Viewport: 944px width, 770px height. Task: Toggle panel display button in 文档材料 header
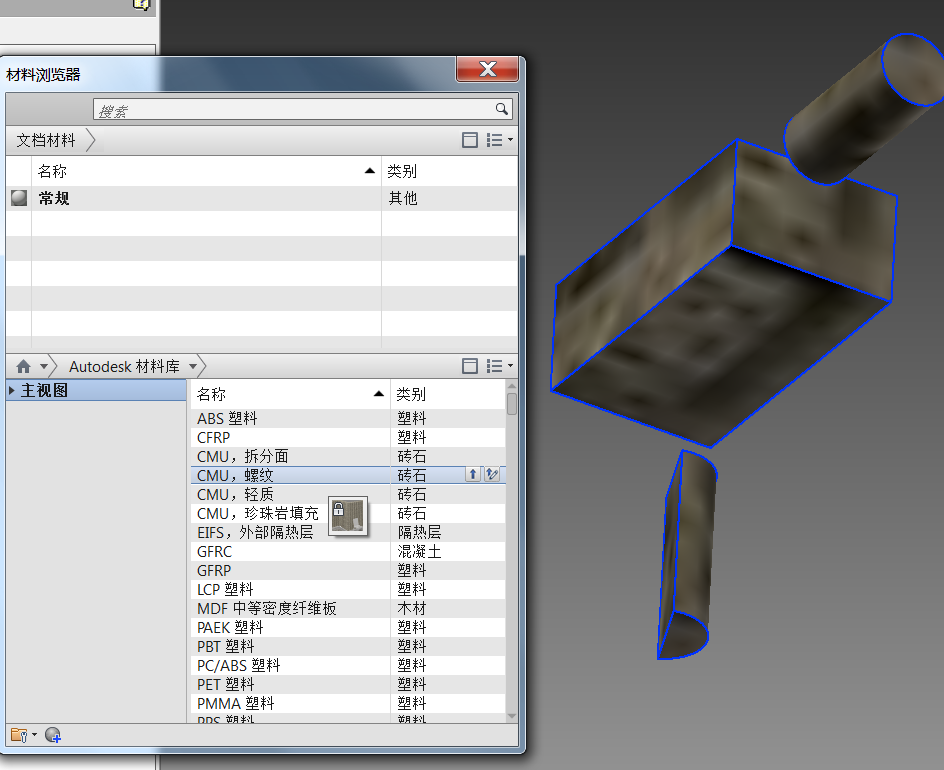pyautogui.click(x=470, y=141)
